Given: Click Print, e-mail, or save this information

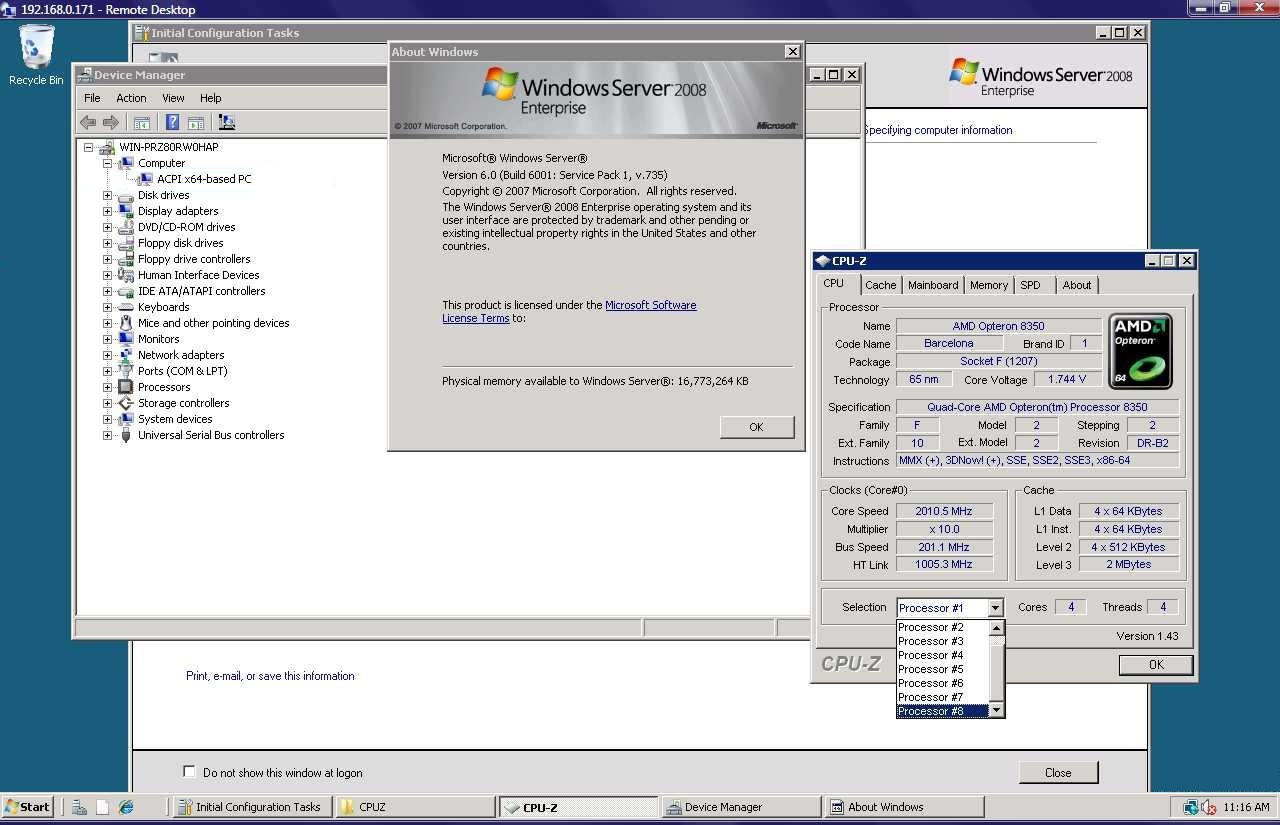Looking at the screenshot, I should point(270,676).
